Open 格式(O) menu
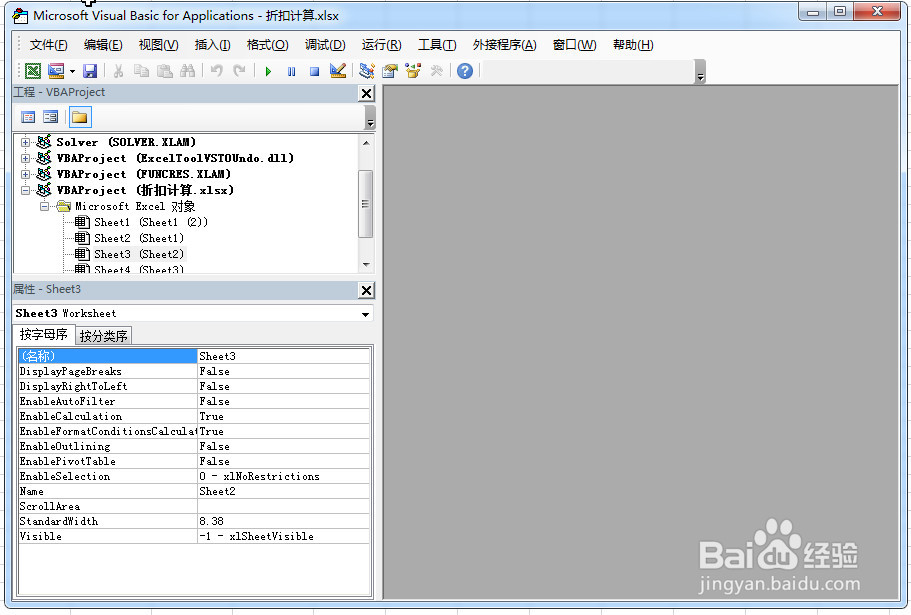The image size is (911, 615). pos(267,45)
